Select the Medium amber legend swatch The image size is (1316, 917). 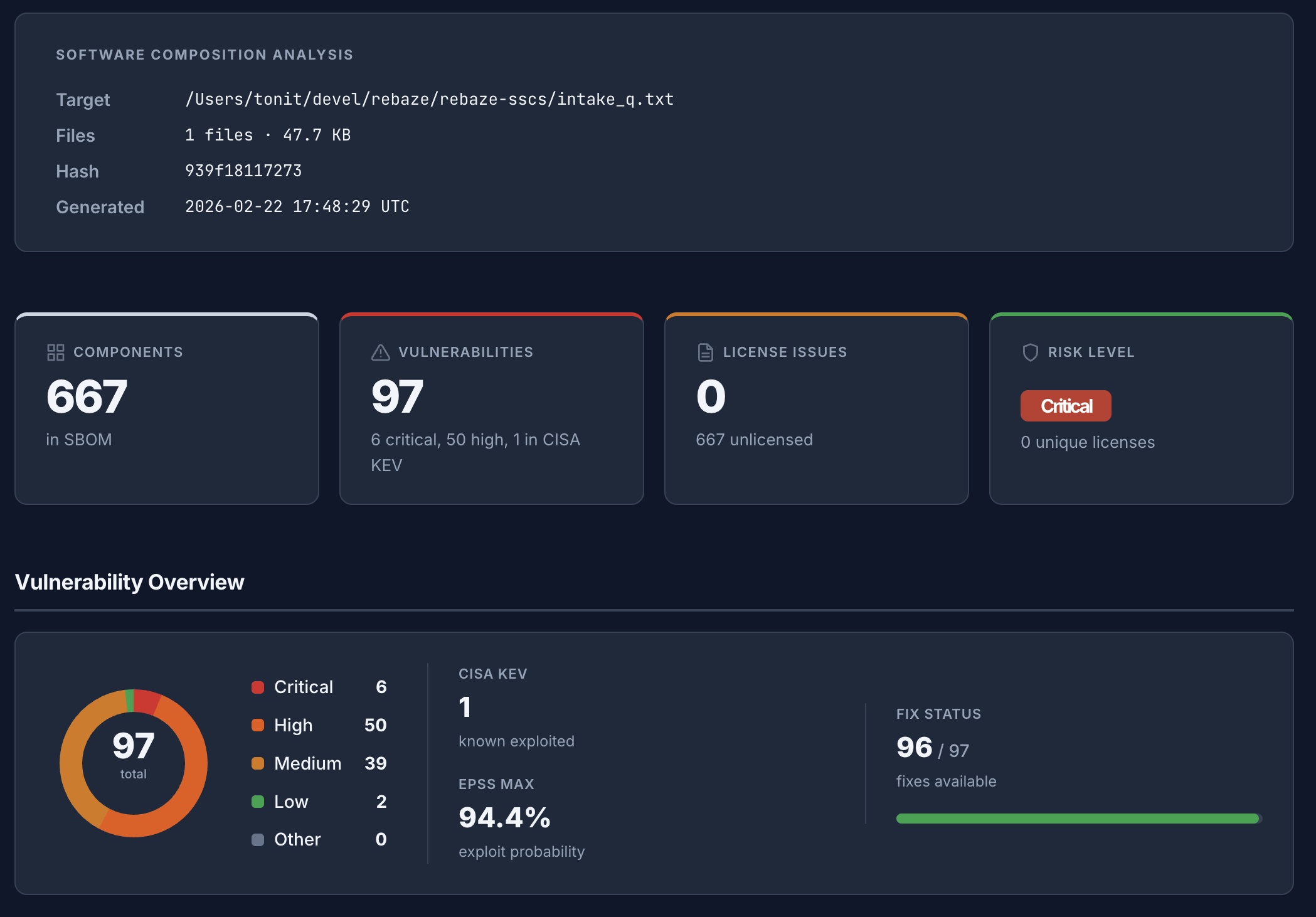click(x=258, y=763)
